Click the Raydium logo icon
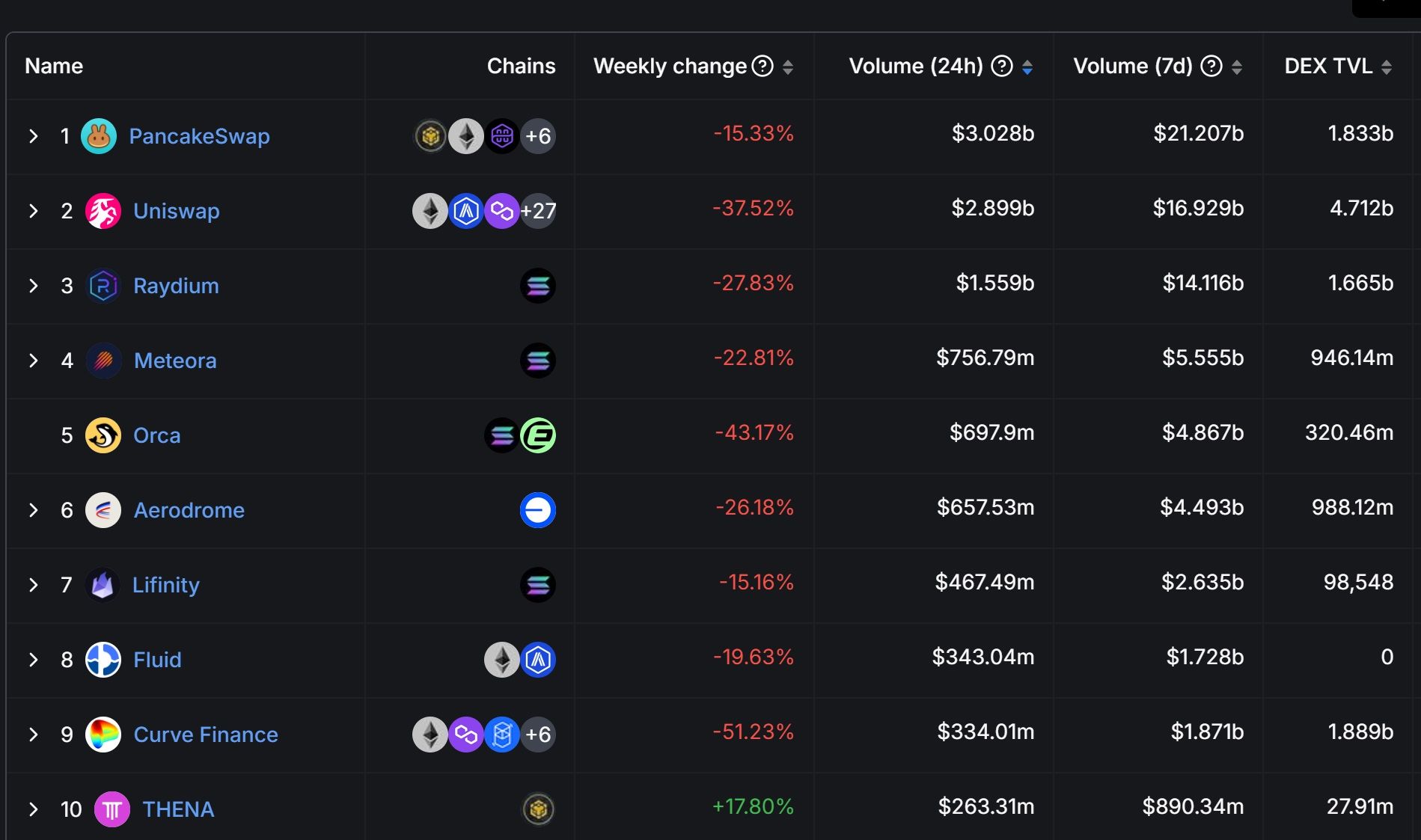The width and height of the screenshot is (1421, 840). tap(103, 286)
